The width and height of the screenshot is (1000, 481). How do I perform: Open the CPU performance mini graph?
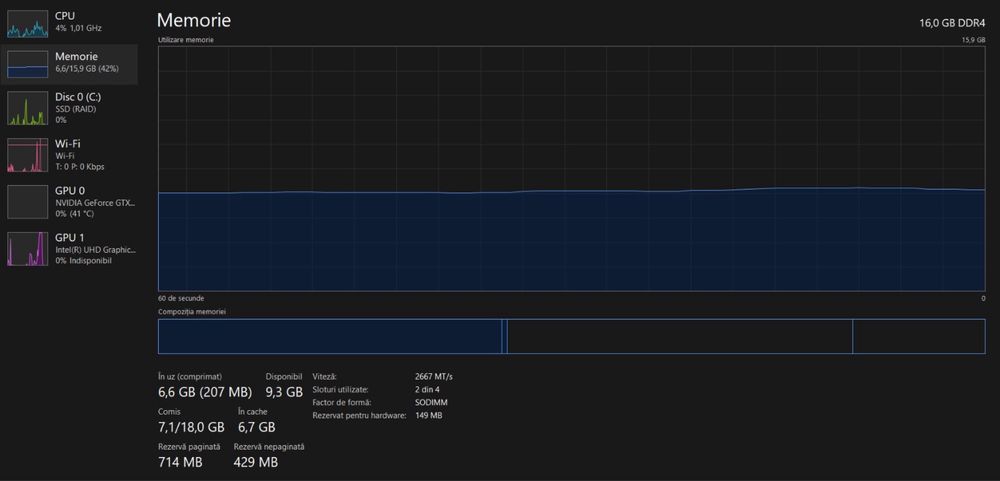coord(27,23)
